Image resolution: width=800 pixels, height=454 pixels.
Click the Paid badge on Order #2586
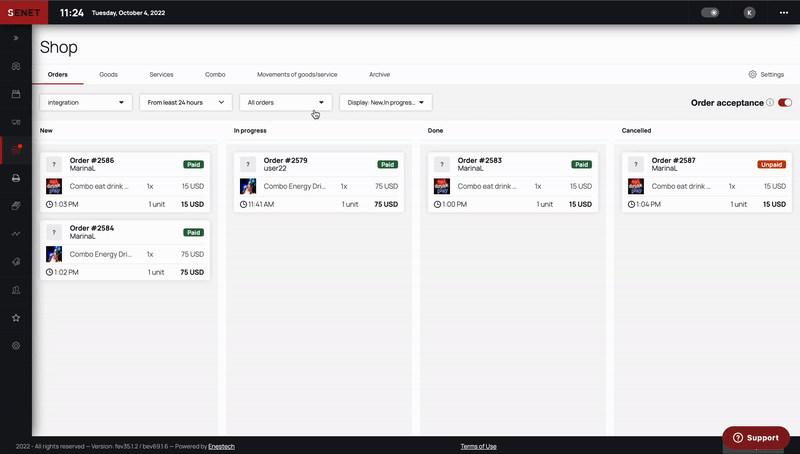tap(193, 164)
